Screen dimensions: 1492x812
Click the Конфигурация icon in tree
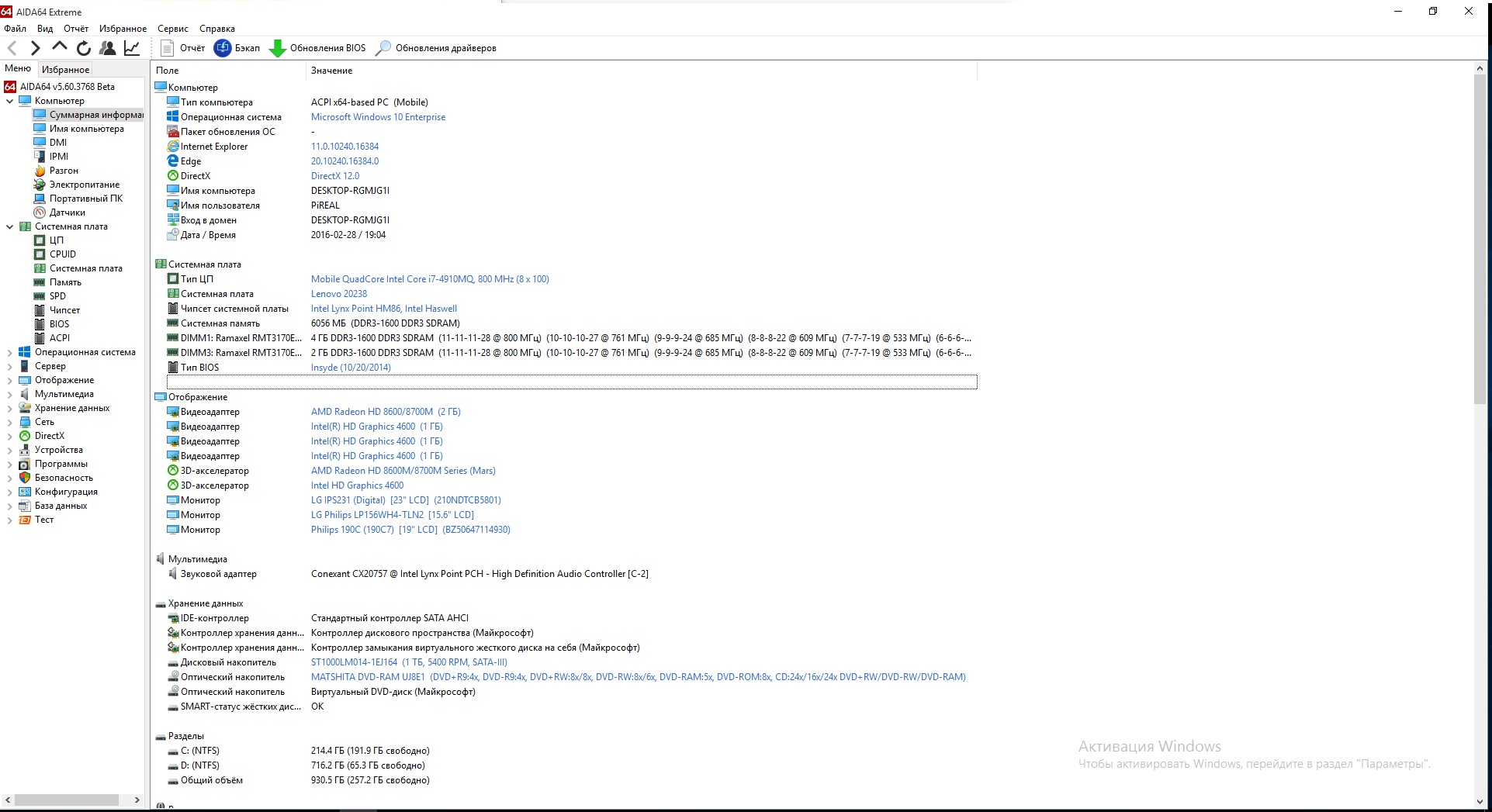[25, 492]
